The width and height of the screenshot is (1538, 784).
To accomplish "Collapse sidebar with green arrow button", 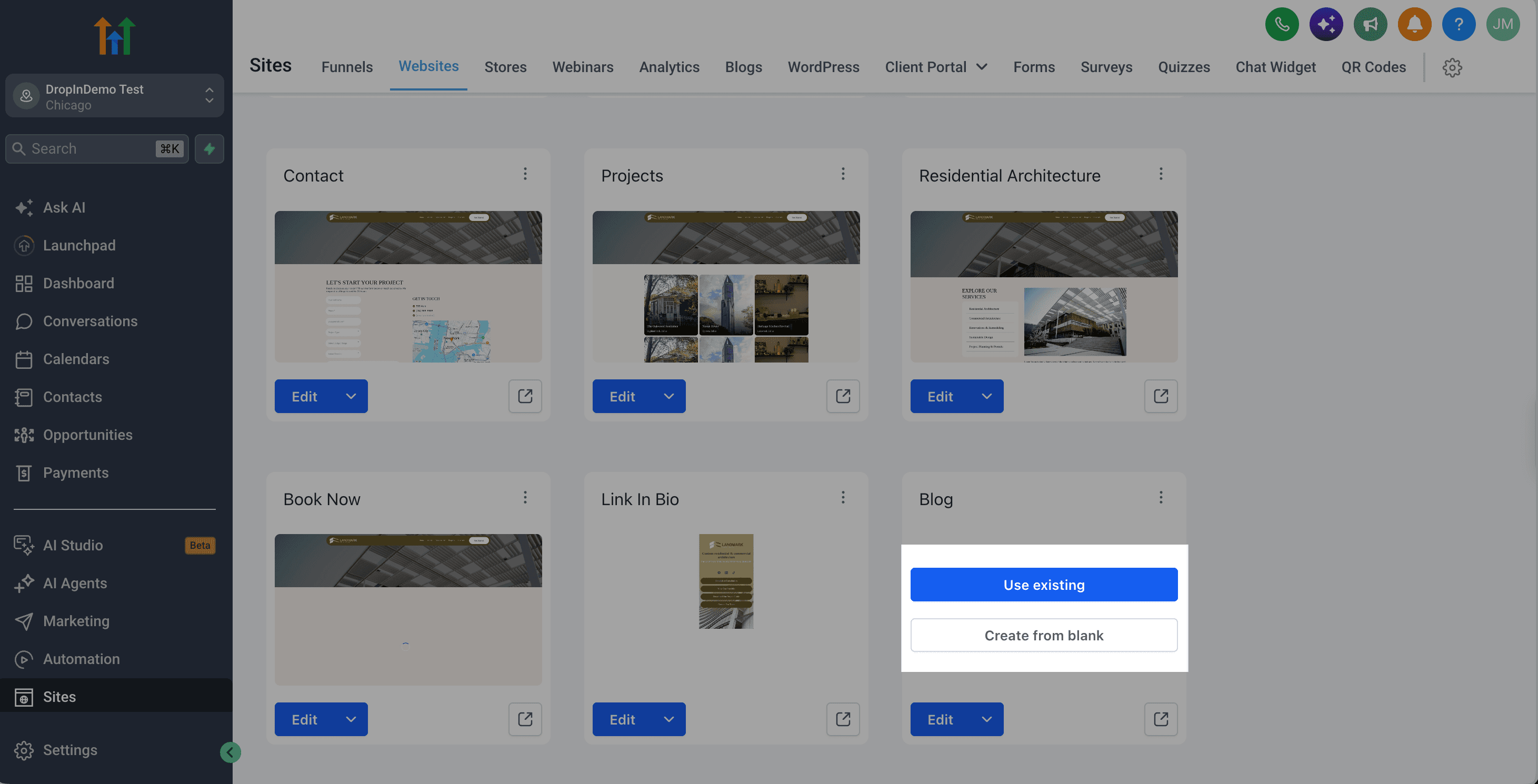I will [231, 752].
